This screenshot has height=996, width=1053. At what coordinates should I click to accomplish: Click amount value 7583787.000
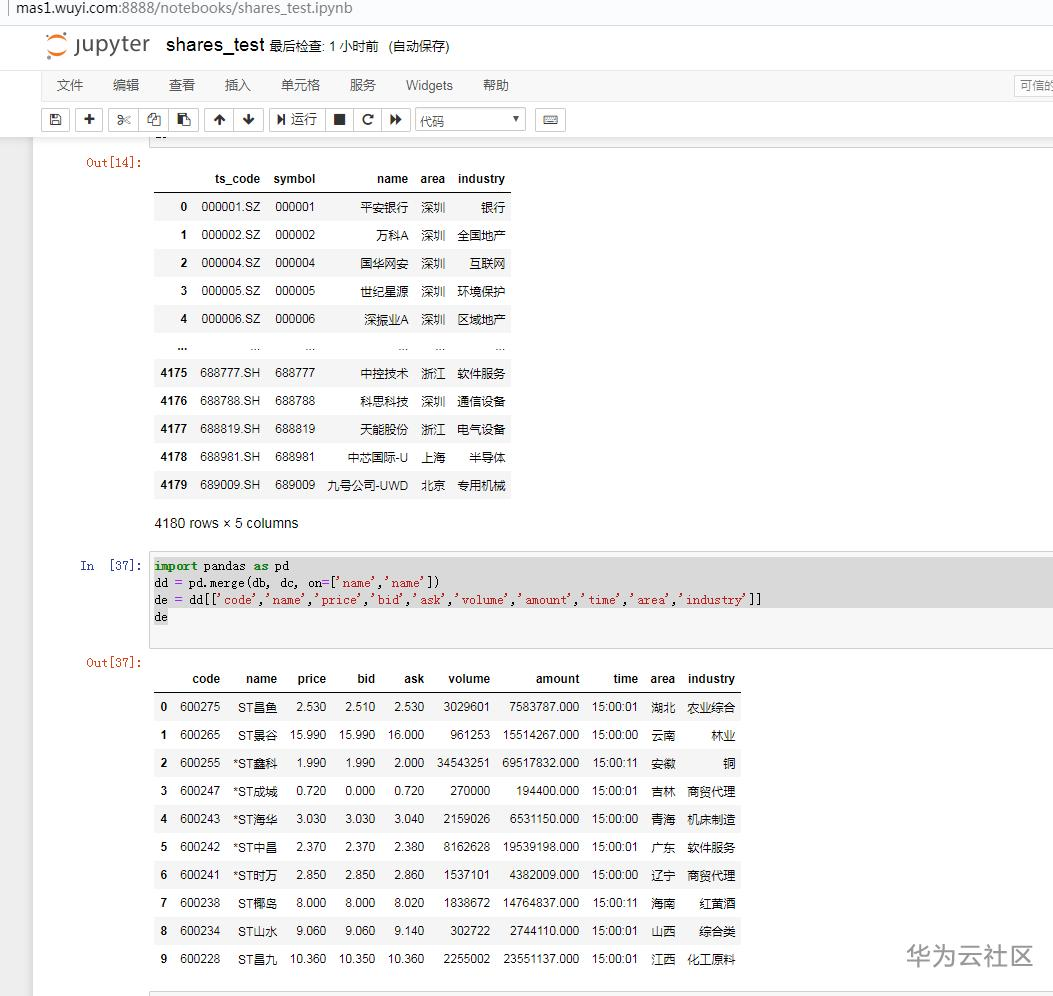point(544,707)
